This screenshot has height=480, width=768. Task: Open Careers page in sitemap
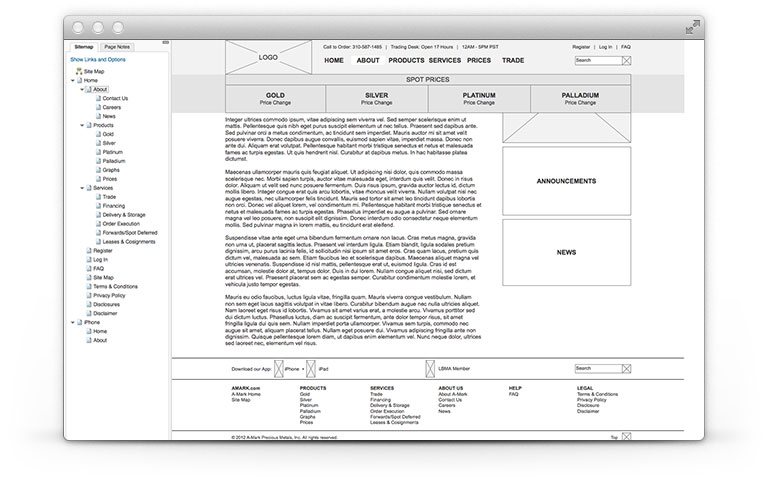tap(112, 107)
